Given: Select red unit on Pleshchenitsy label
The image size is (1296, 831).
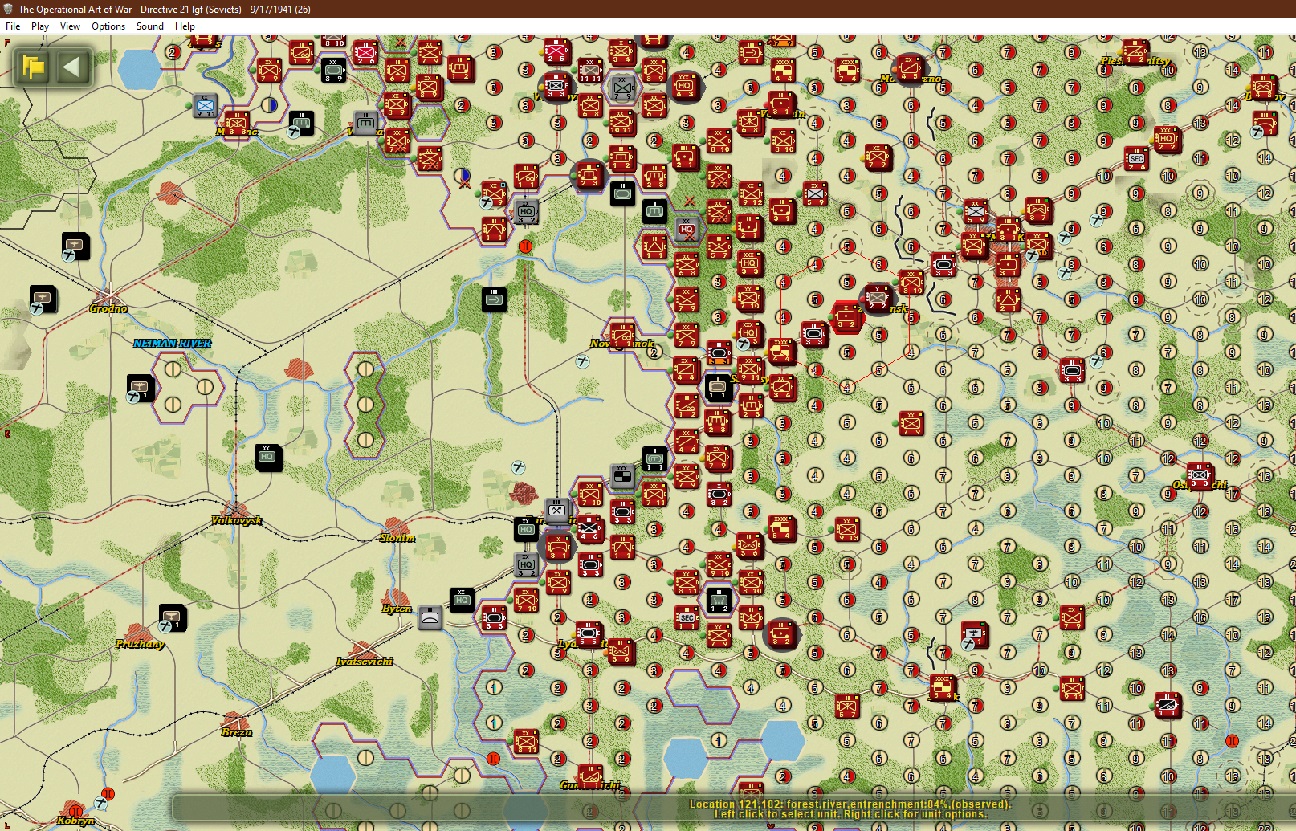Looking at the screenshot, I should (x=1135, y=51).
